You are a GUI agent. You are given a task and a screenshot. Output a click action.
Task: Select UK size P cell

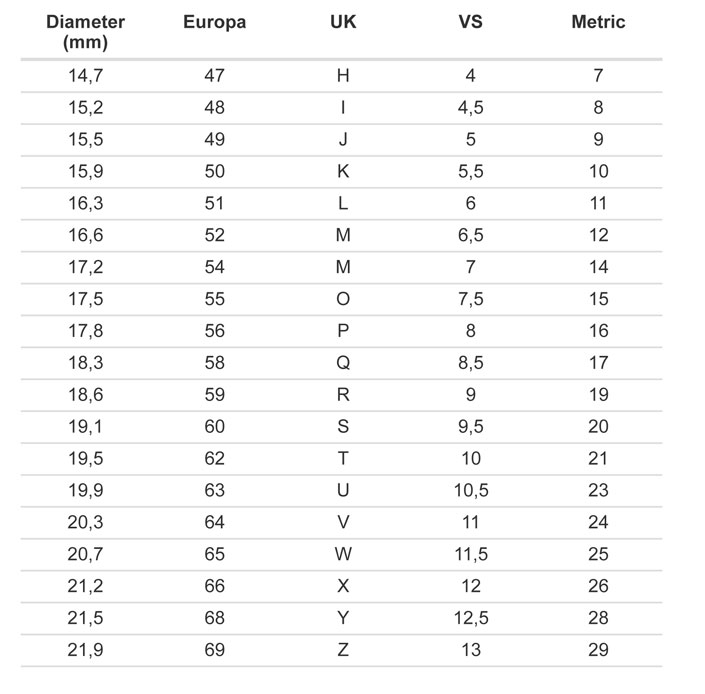[x=343, y=331]
